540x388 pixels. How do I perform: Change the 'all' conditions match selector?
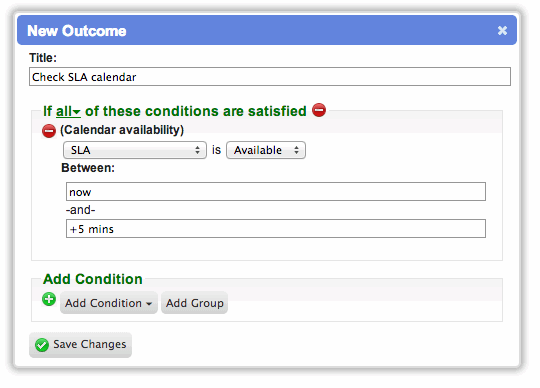point(68,112)
